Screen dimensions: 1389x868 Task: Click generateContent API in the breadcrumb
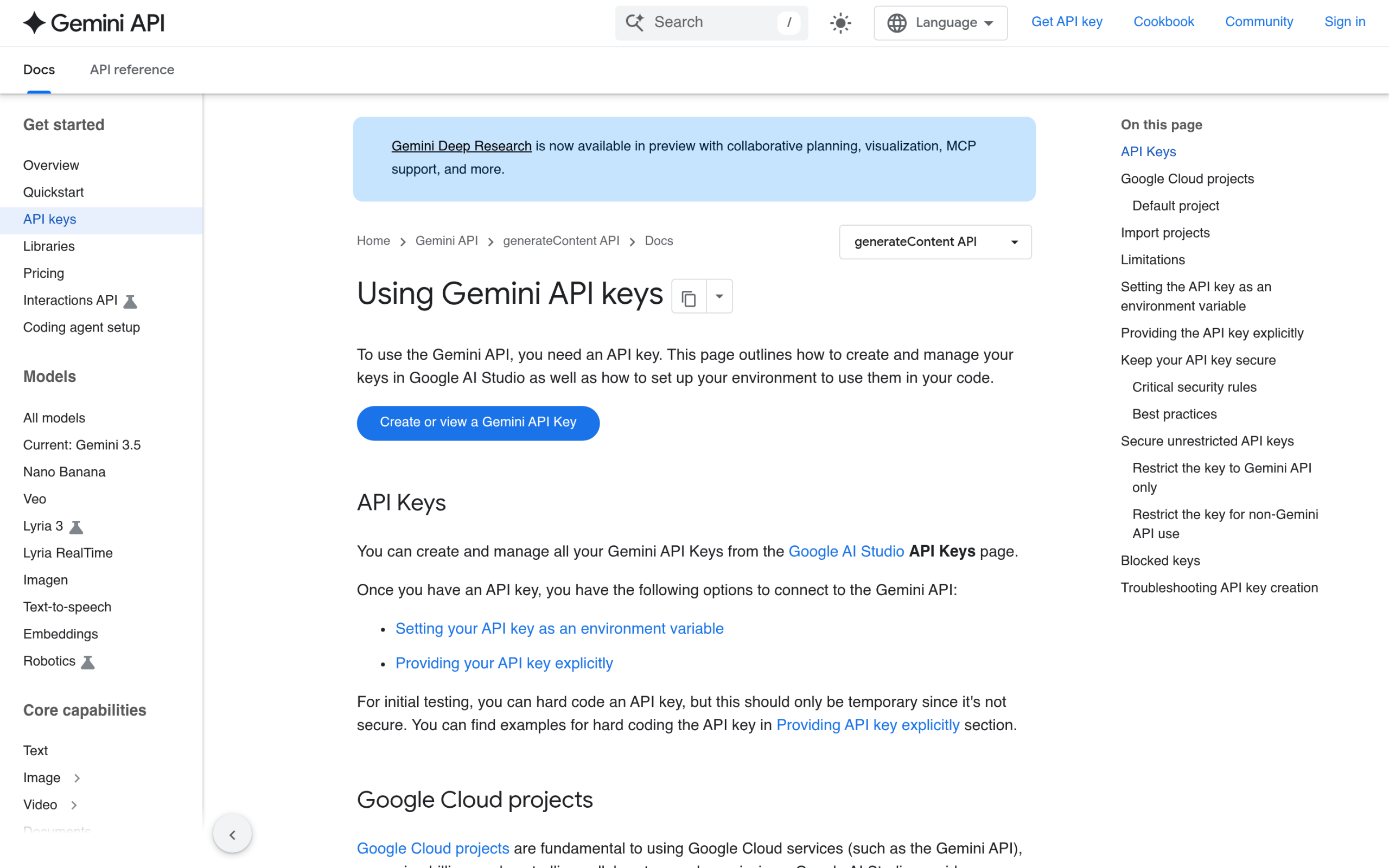tap(561, 241)
